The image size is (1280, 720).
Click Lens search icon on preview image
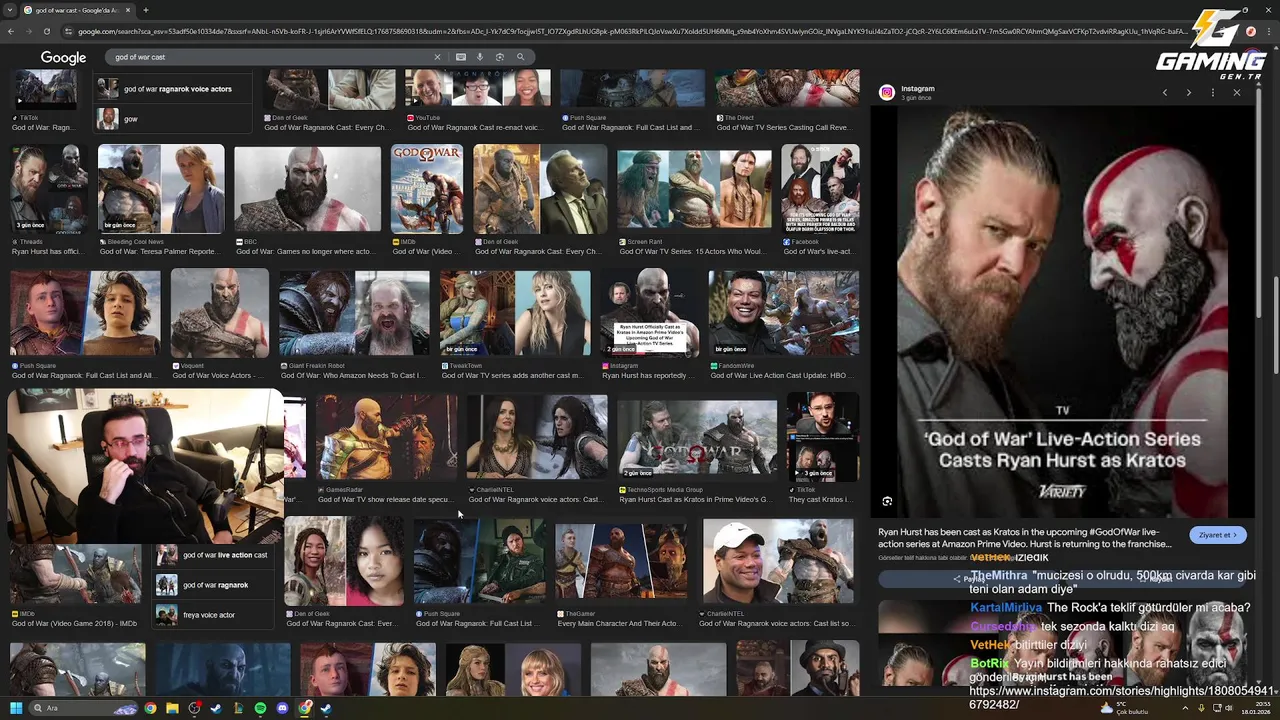pos(887,501)
